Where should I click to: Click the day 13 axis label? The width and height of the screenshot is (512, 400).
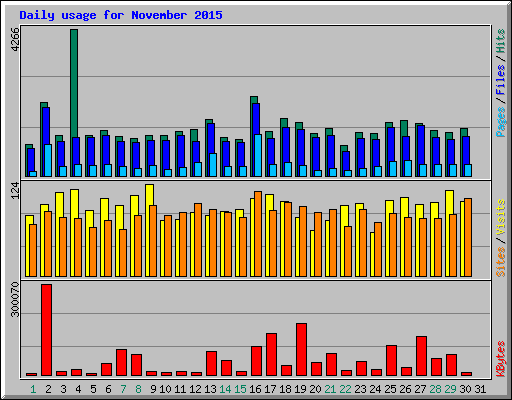click(210, 389)
